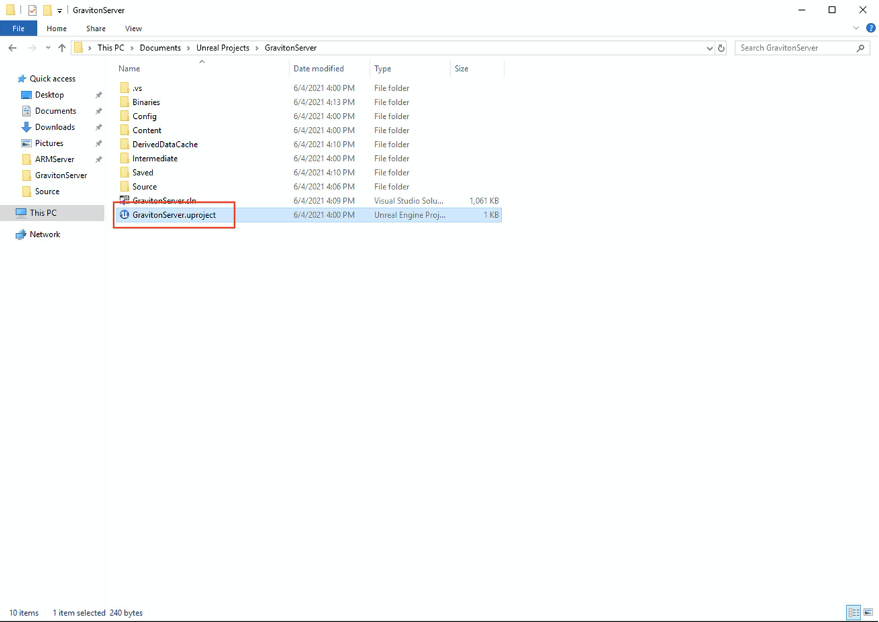
Task: Expand the Quick Access Toolbar customization dropdown
Action: (x=58, y=10)
